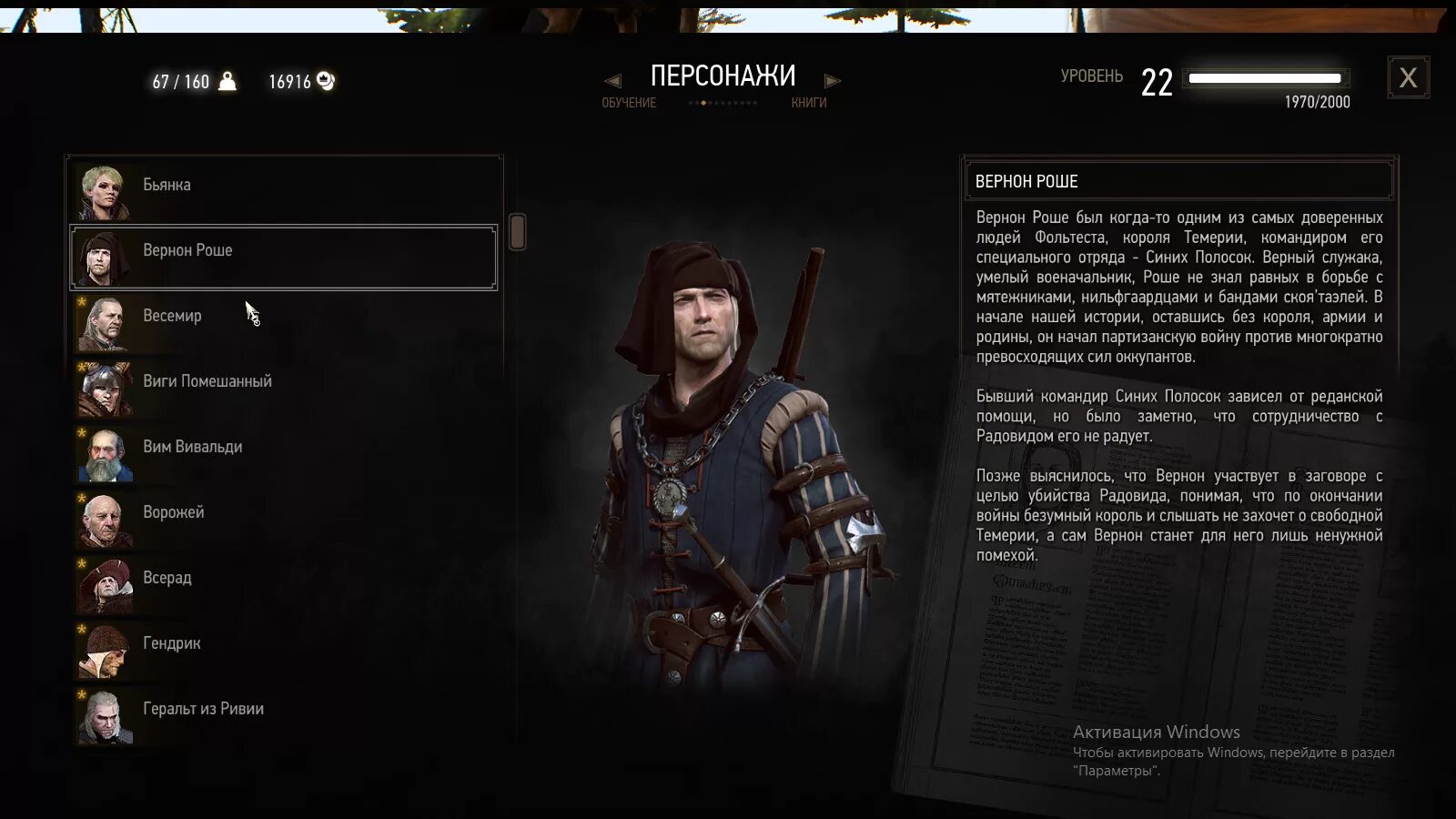Click the character list scrollbar handle
Viewport: 1456px width, 819px height.
coord(517,232)
